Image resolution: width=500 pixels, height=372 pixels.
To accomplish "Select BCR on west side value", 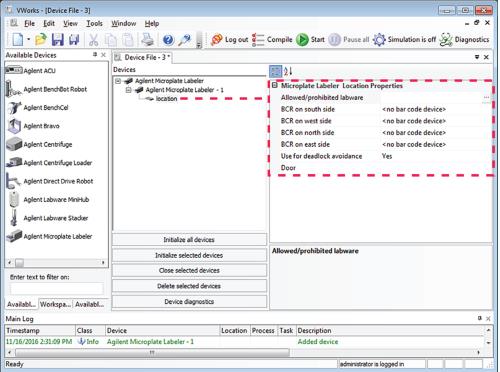I will [x=435, y=121].
